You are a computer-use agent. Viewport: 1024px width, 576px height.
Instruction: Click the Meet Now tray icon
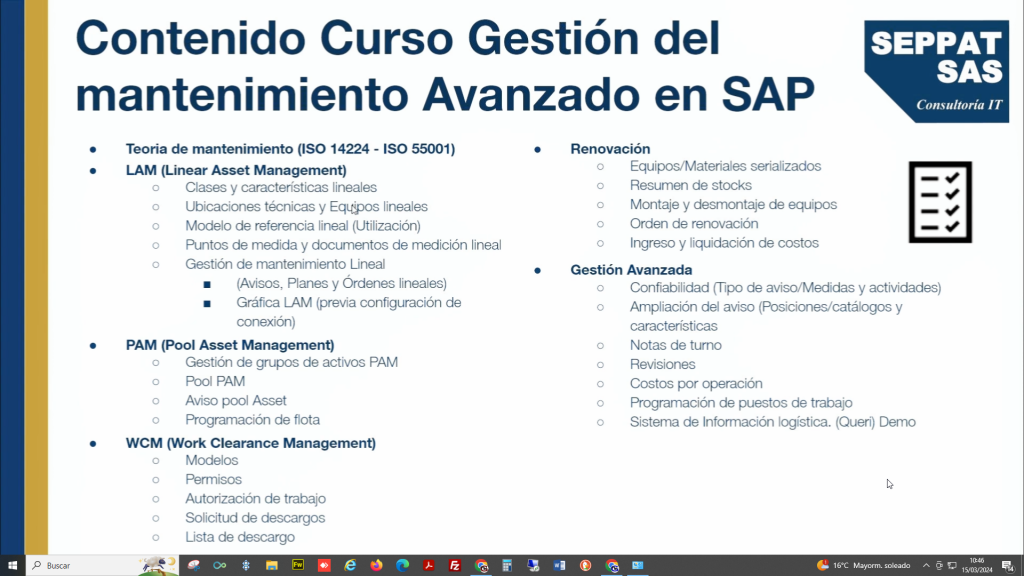coord(939,566)
